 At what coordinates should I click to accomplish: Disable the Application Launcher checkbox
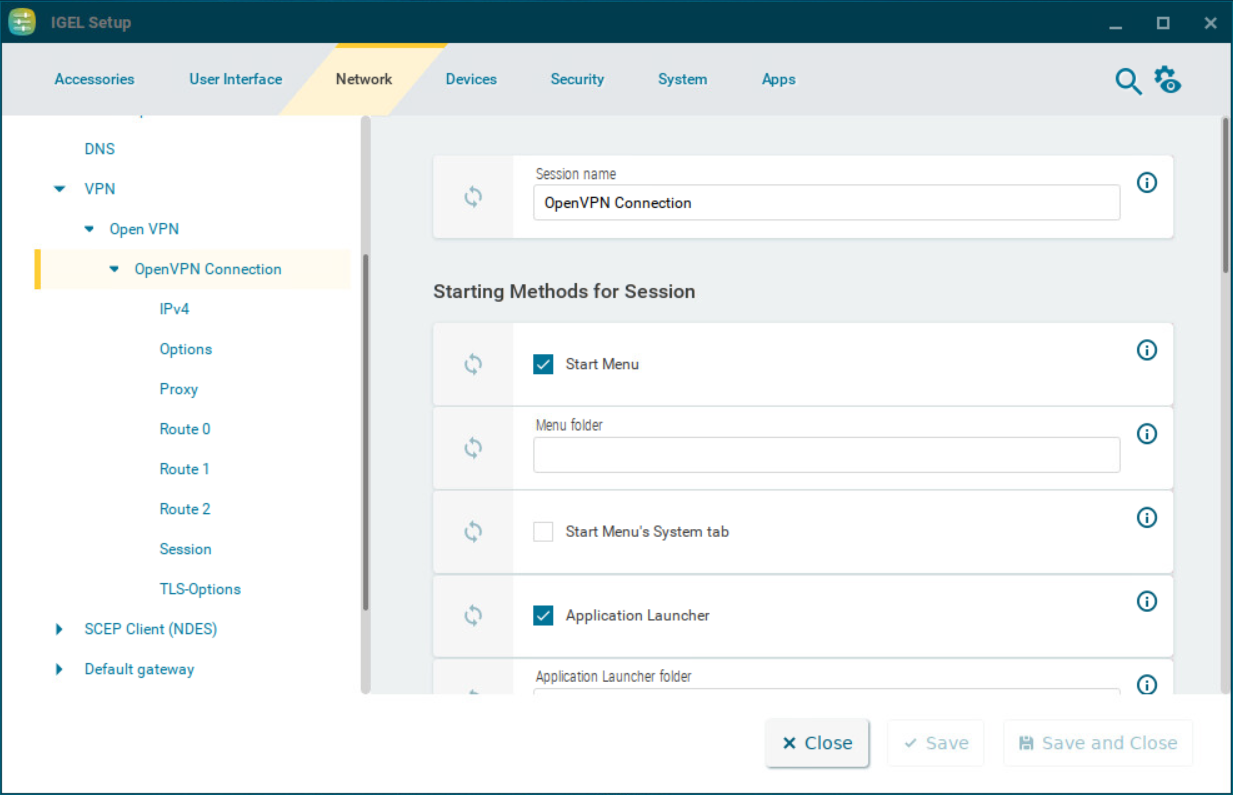click(543, 615)
